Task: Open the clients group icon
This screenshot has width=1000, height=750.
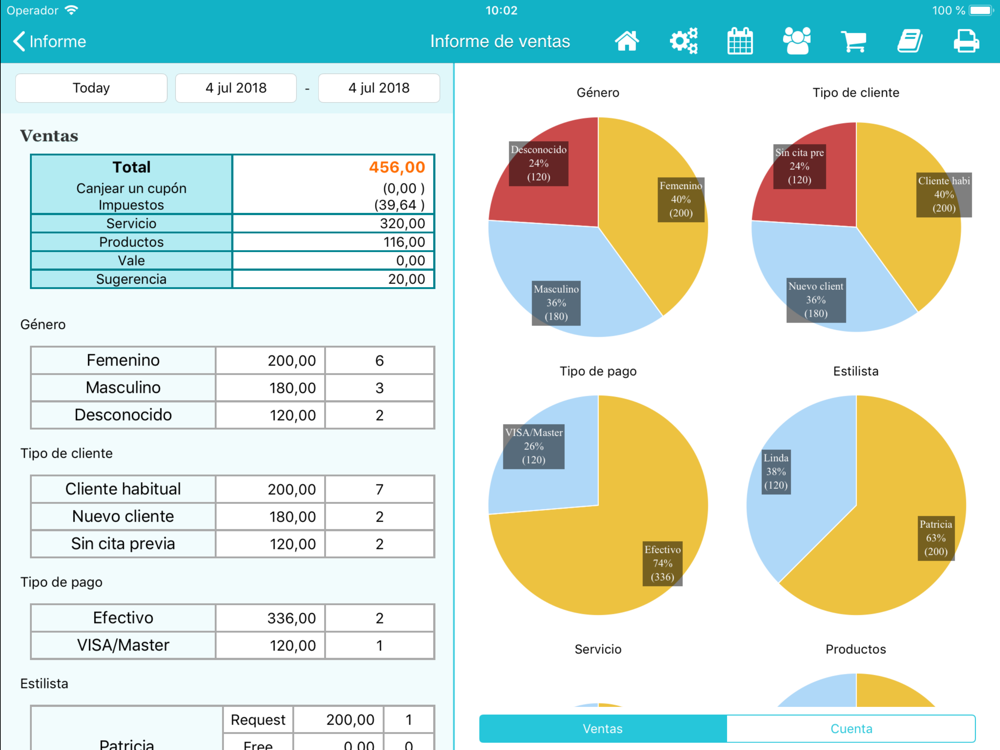Action: [797, 41]
